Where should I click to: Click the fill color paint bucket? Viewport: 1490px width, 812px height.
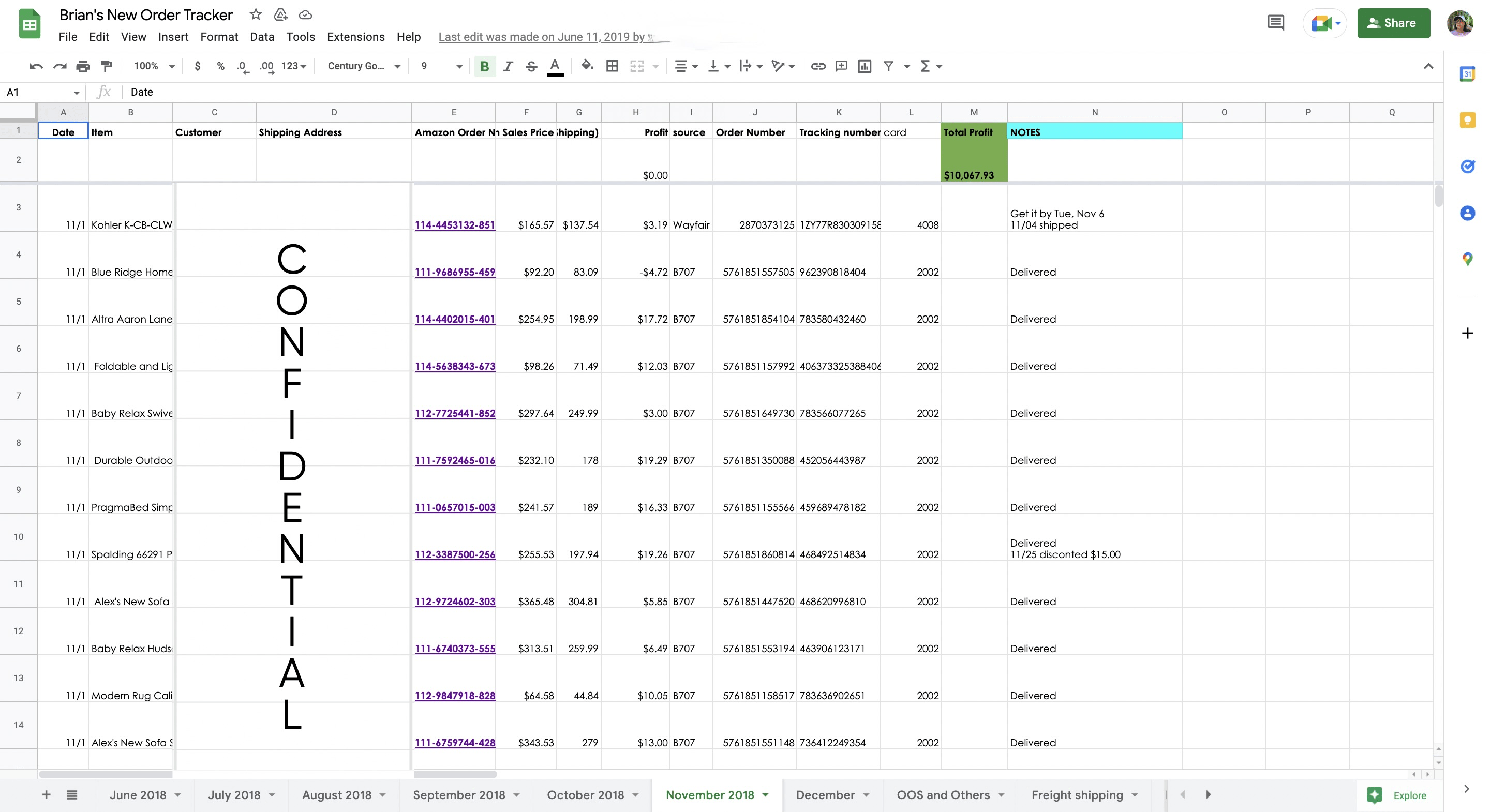(587, 66)
